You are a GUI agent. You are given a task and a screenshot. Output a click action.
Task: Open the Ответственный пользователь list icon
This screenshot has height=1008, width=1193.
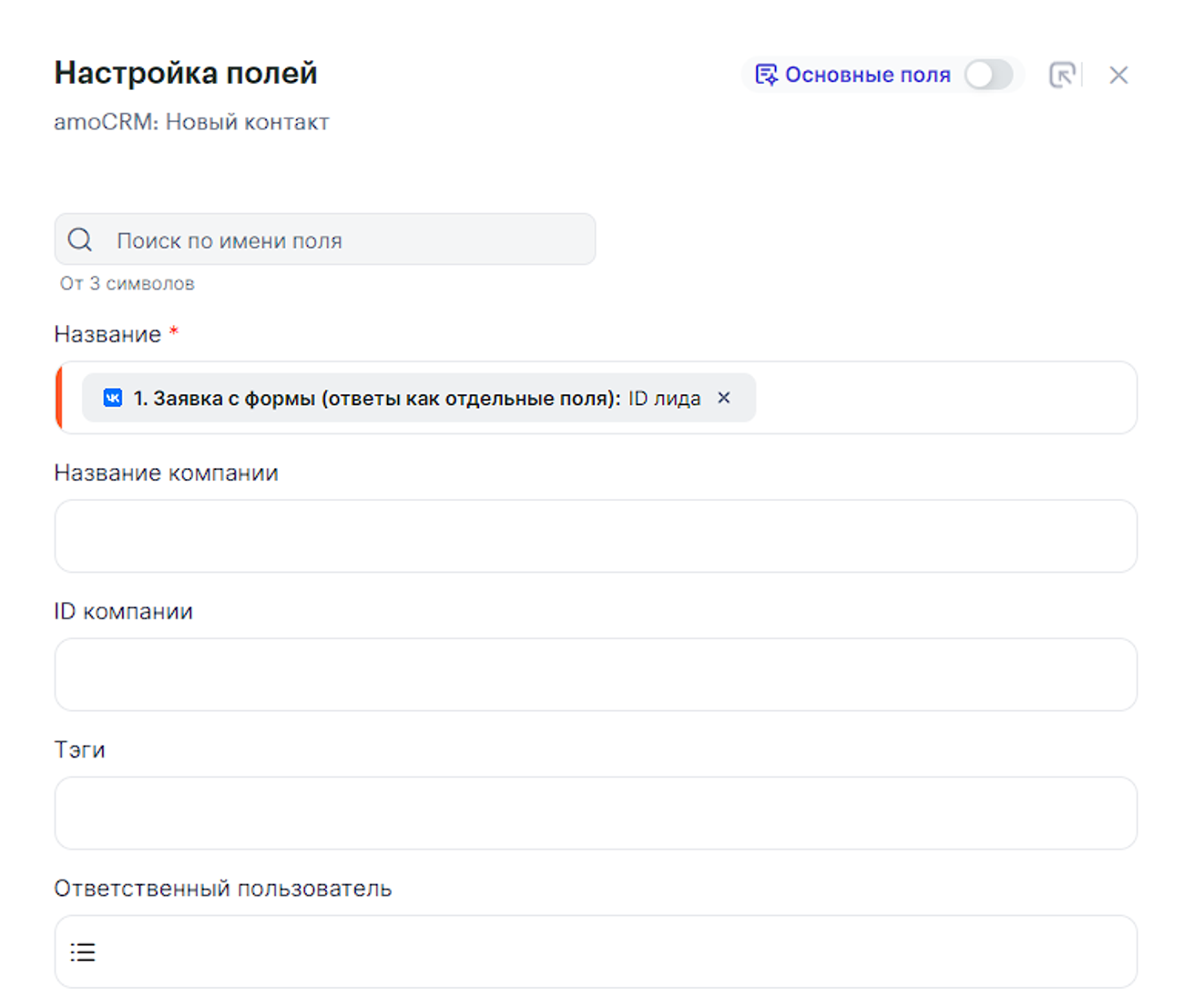[83, 952]
